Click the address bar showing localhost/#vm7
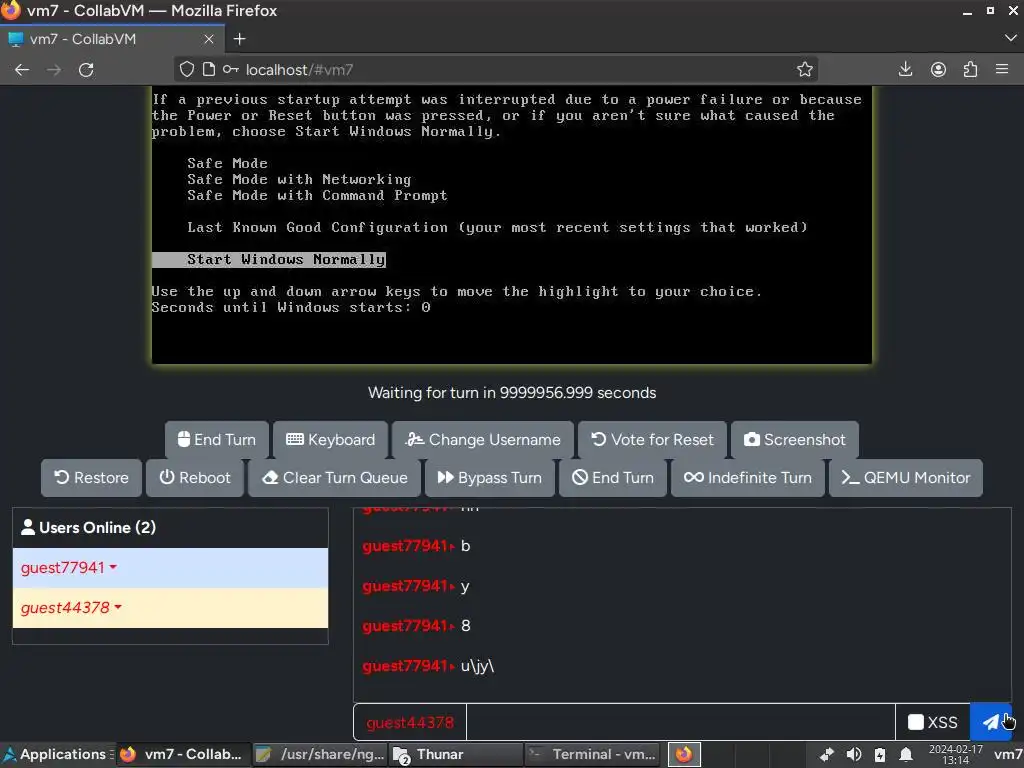Image resolution: width=1024 pixels, height=768 pixels. pos(496,69)
